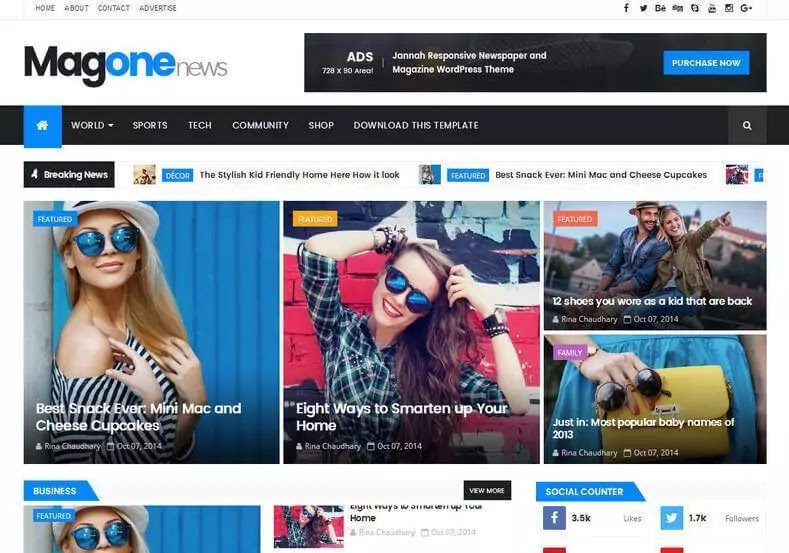Go to homepage via blue house icon

(43, 125)
